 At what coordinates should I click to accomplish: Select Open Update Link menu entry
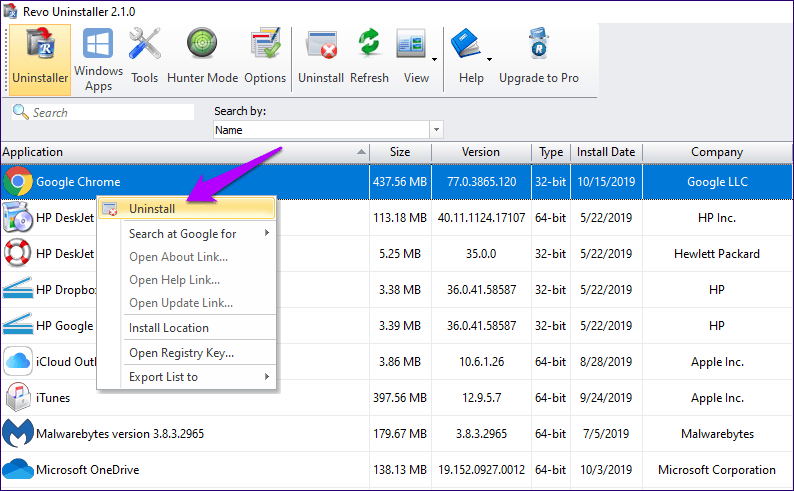pyautogui.click(x=181, y=303)
